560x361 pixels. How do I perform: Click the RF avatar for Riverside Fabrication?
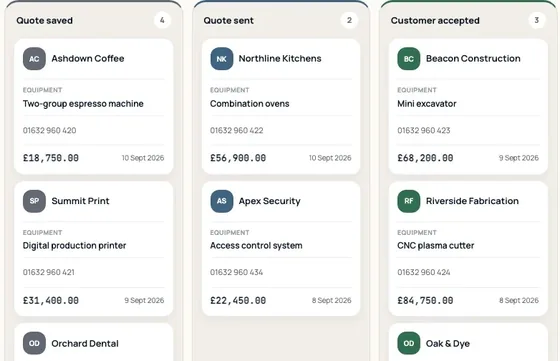coord(409,201)
